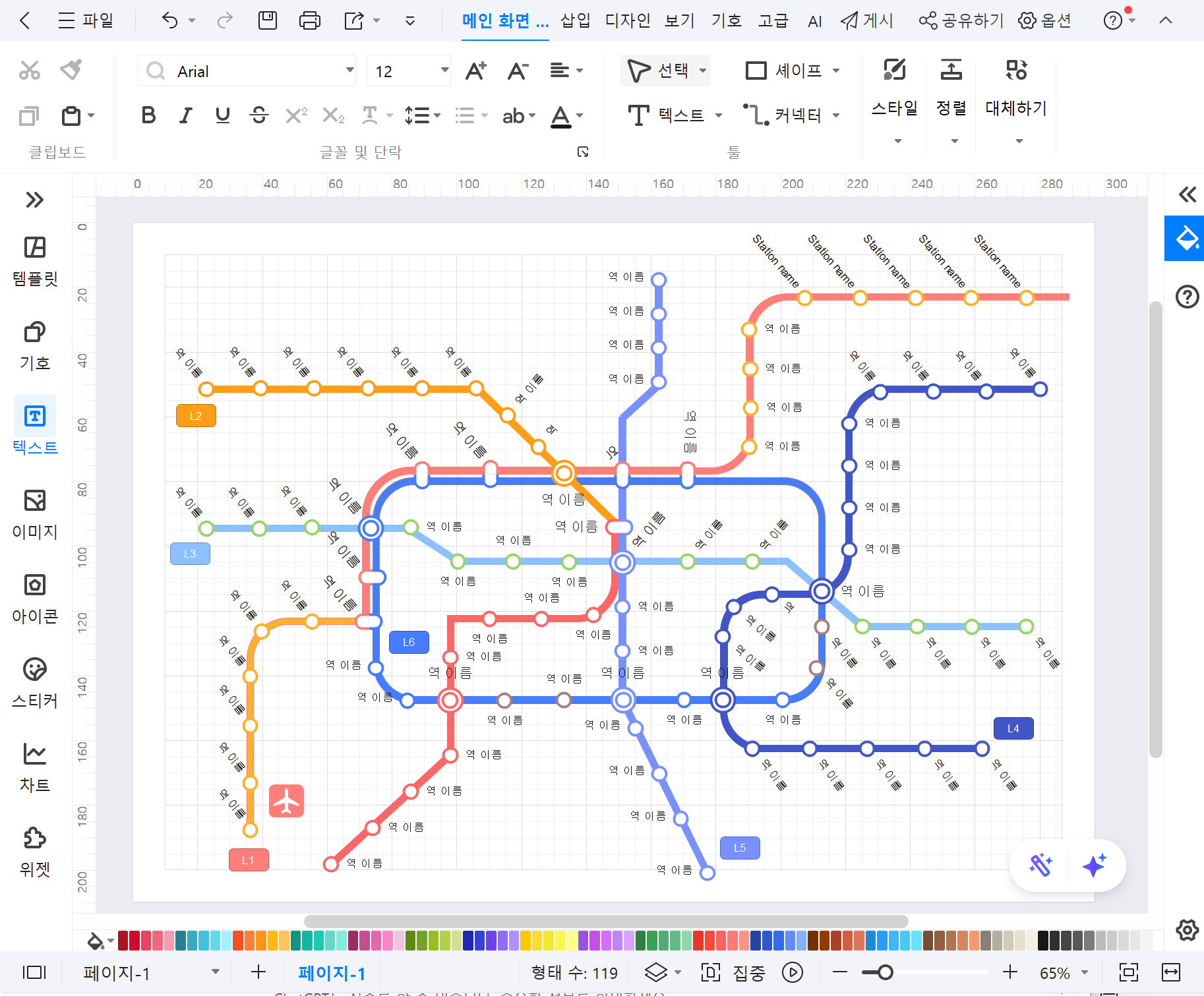This screenshot has height=996, width=1204.
Task: Undo the last action
Action: (x=169, y=20)
